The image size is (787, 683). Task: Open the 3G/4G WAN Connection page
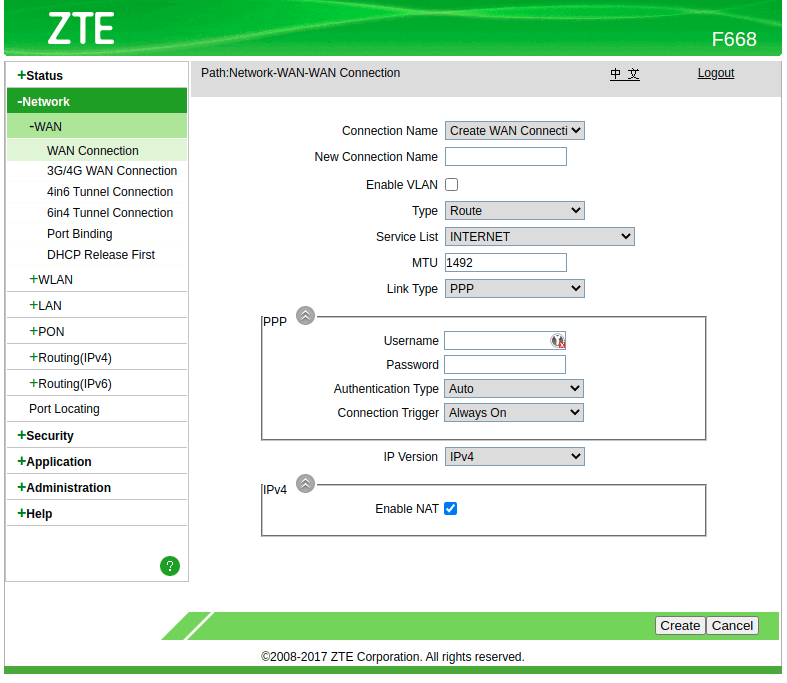click(112, 171)
